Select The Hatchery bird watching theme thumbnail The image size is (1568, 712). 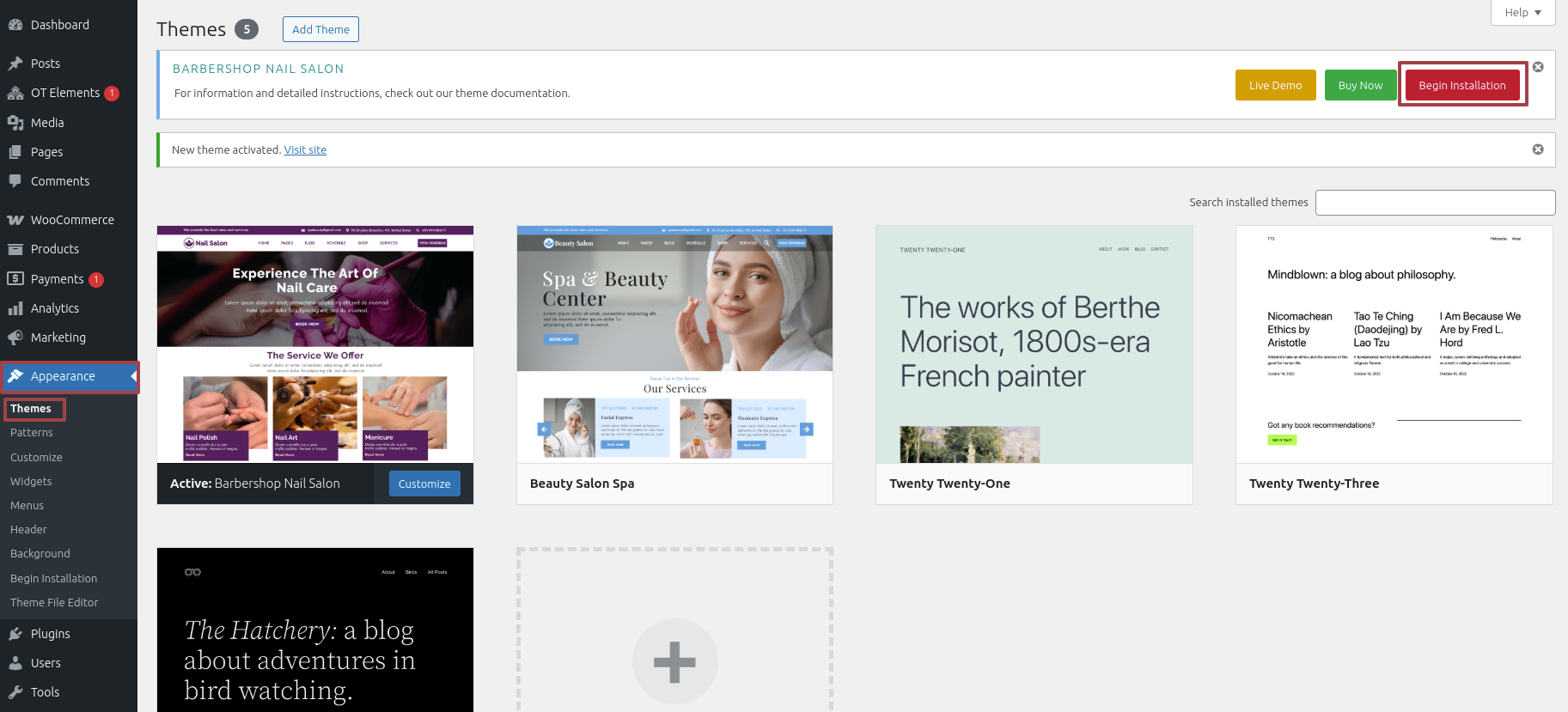click(x=315, y=630)
